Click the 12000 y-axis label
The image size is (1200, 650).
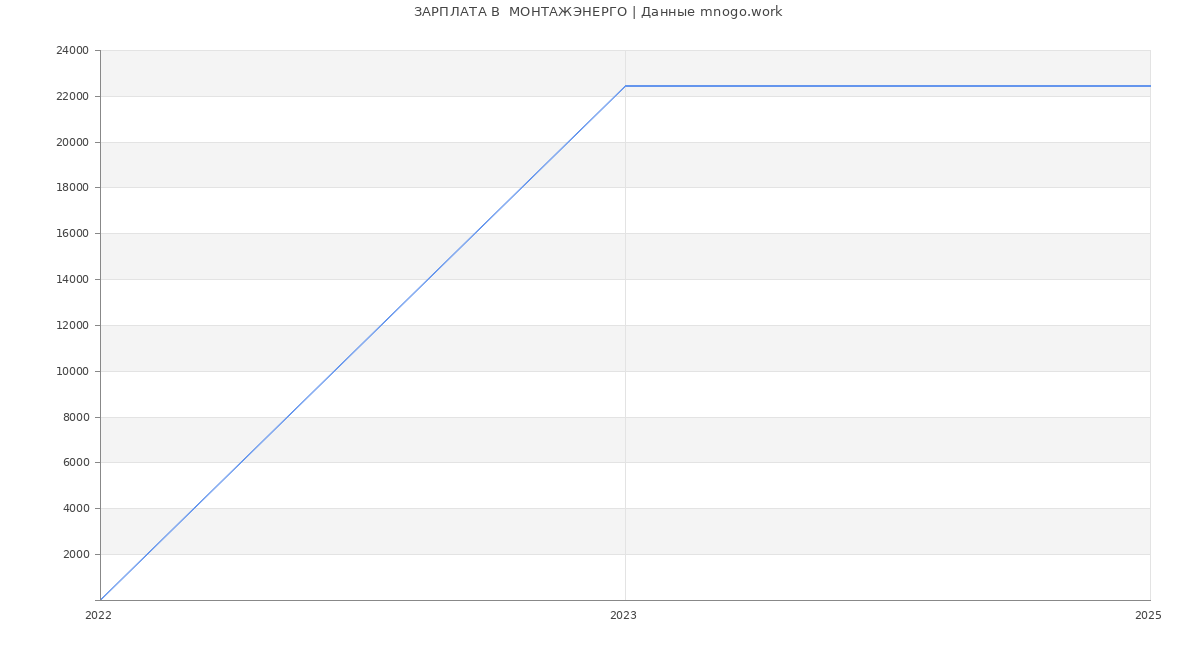tap(72, 326)
